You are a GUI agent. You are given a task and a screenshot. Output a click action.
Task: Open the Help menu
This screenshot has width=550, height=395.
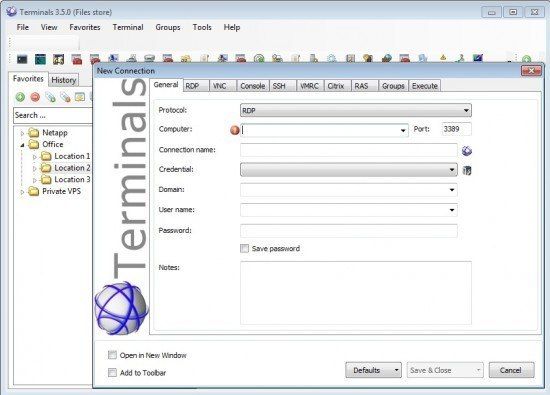click(232, 27)
